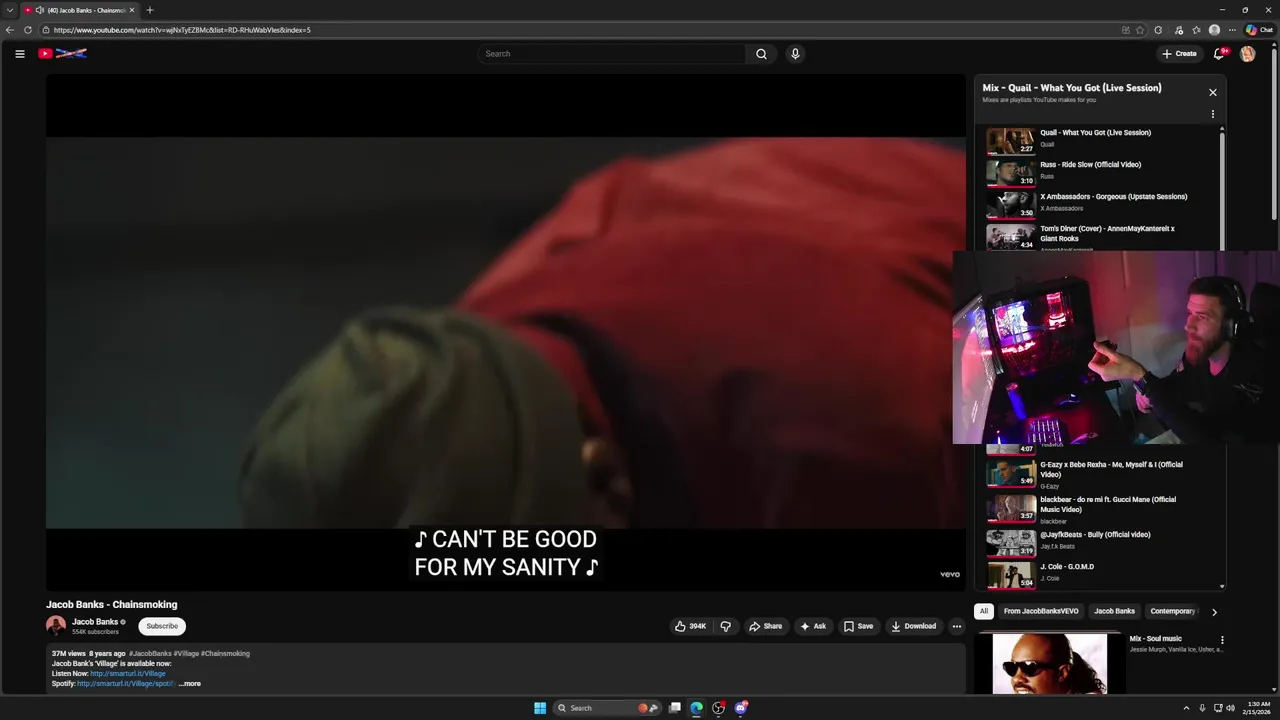Open the Mix playlist options menu
This screenshot has height=720, width=1280.
click(1213, 114)
